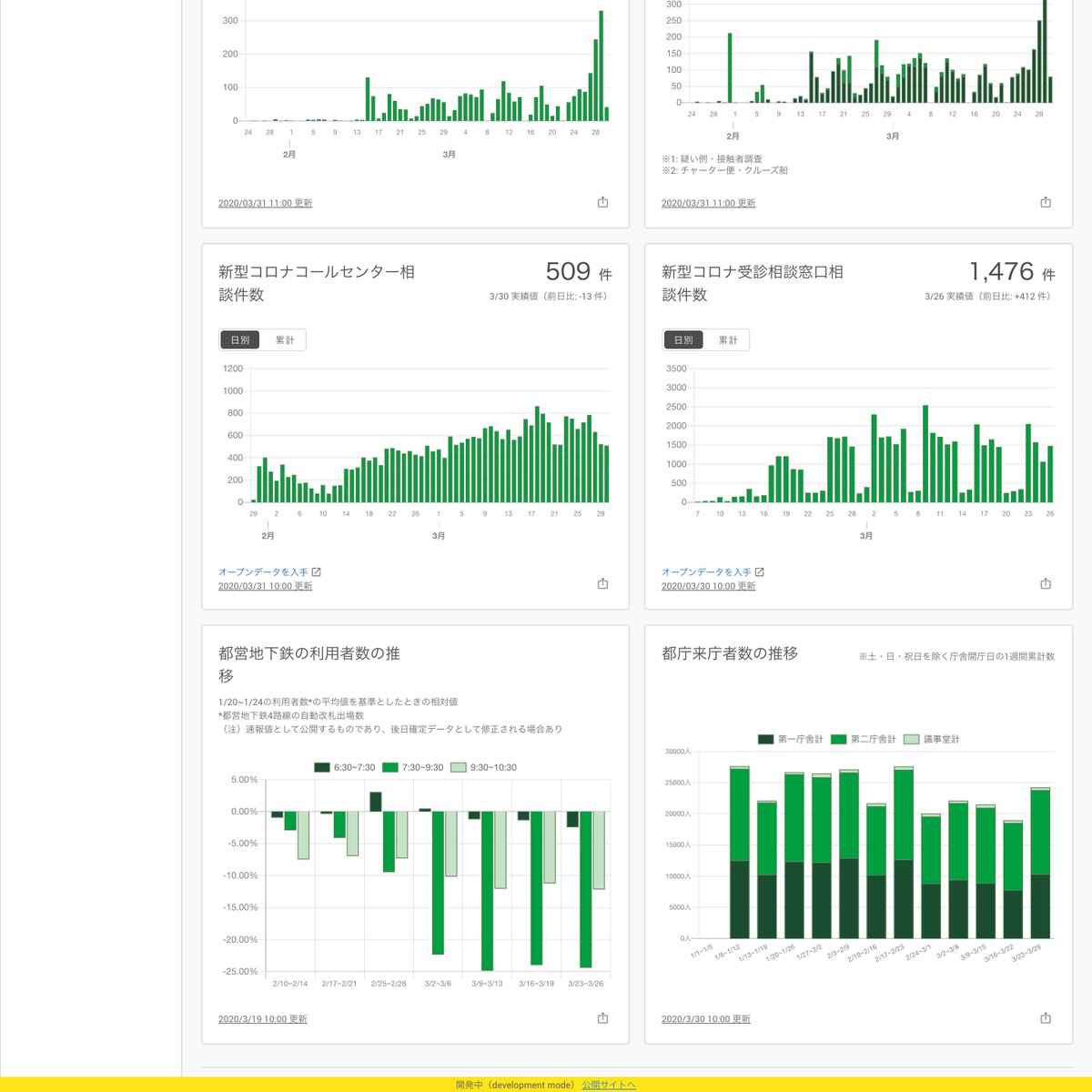Screen dimensions: 1092x1092
Task: Switch call center chart to 累計
Action: [285, 340]
